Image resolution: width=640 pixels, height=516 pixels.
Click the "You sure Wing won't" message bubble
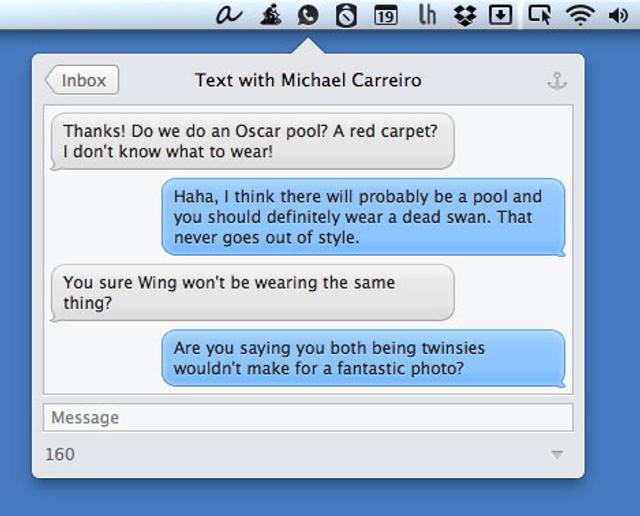pyautogui.click(x=252, y=292)
